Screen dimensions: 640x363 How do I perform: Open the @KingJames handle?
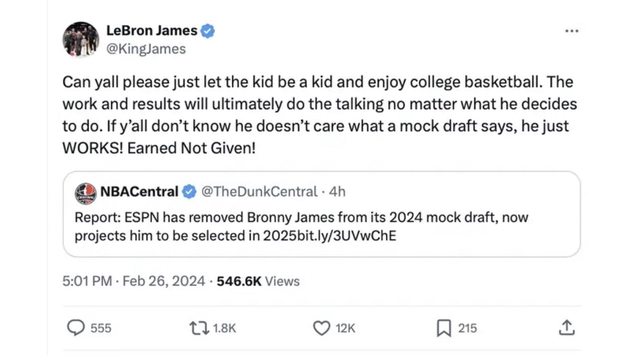pos(146,49)
